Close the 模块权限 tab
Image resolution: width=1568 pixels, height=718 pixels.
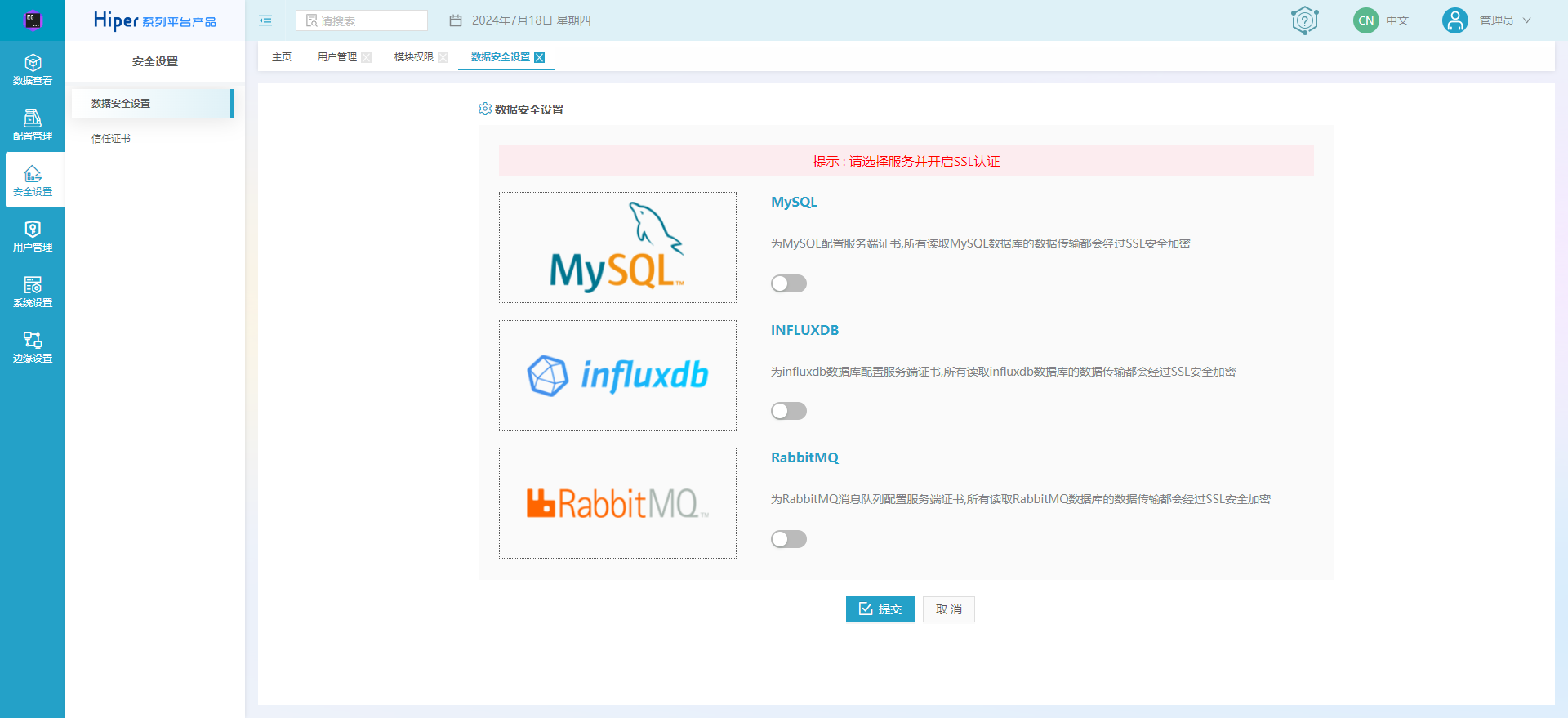(x=443, y=57)
